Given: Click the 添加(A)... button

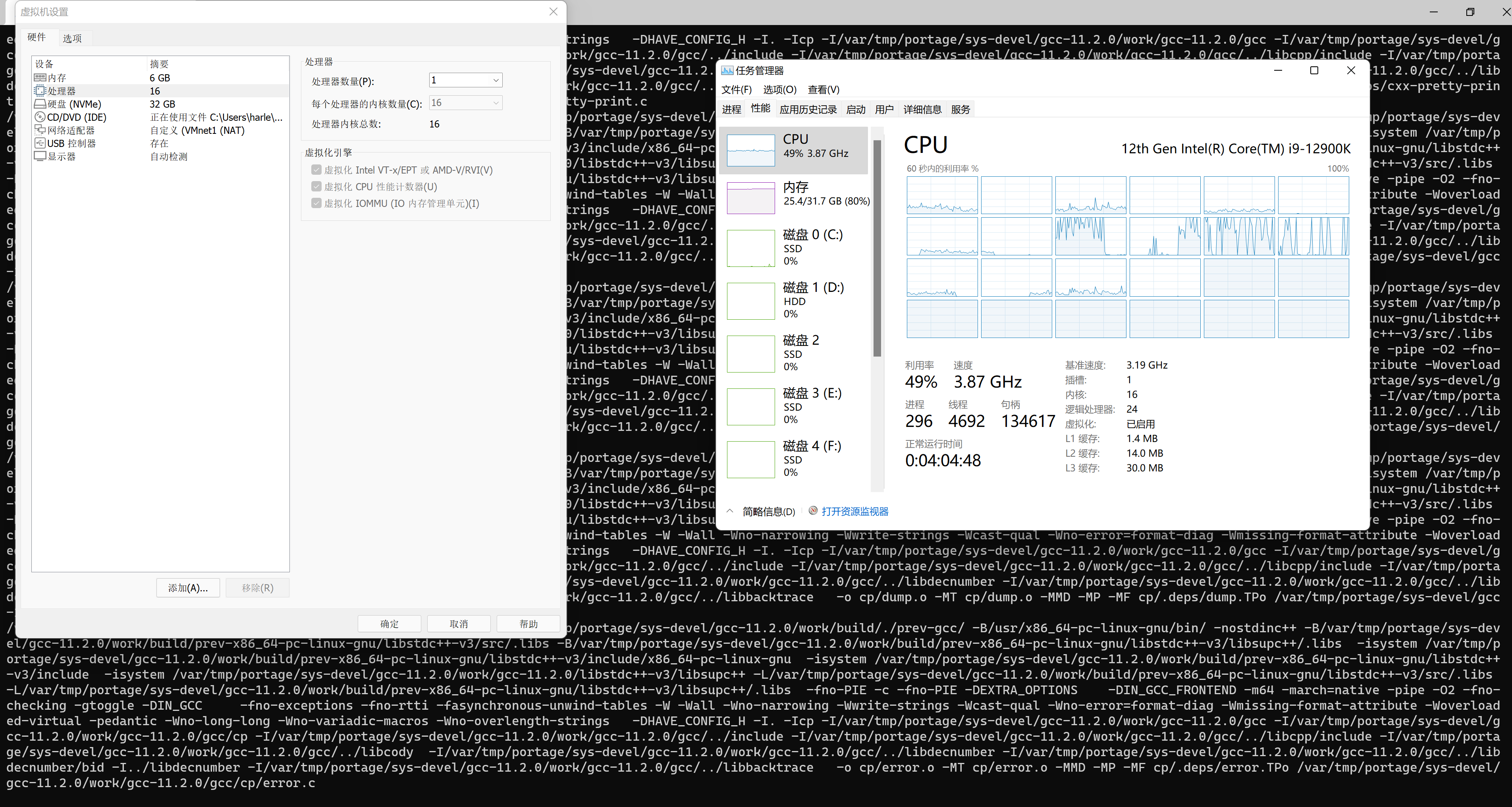Looking at the screenshot, I should pyautogui.click(x=188, y=588).
